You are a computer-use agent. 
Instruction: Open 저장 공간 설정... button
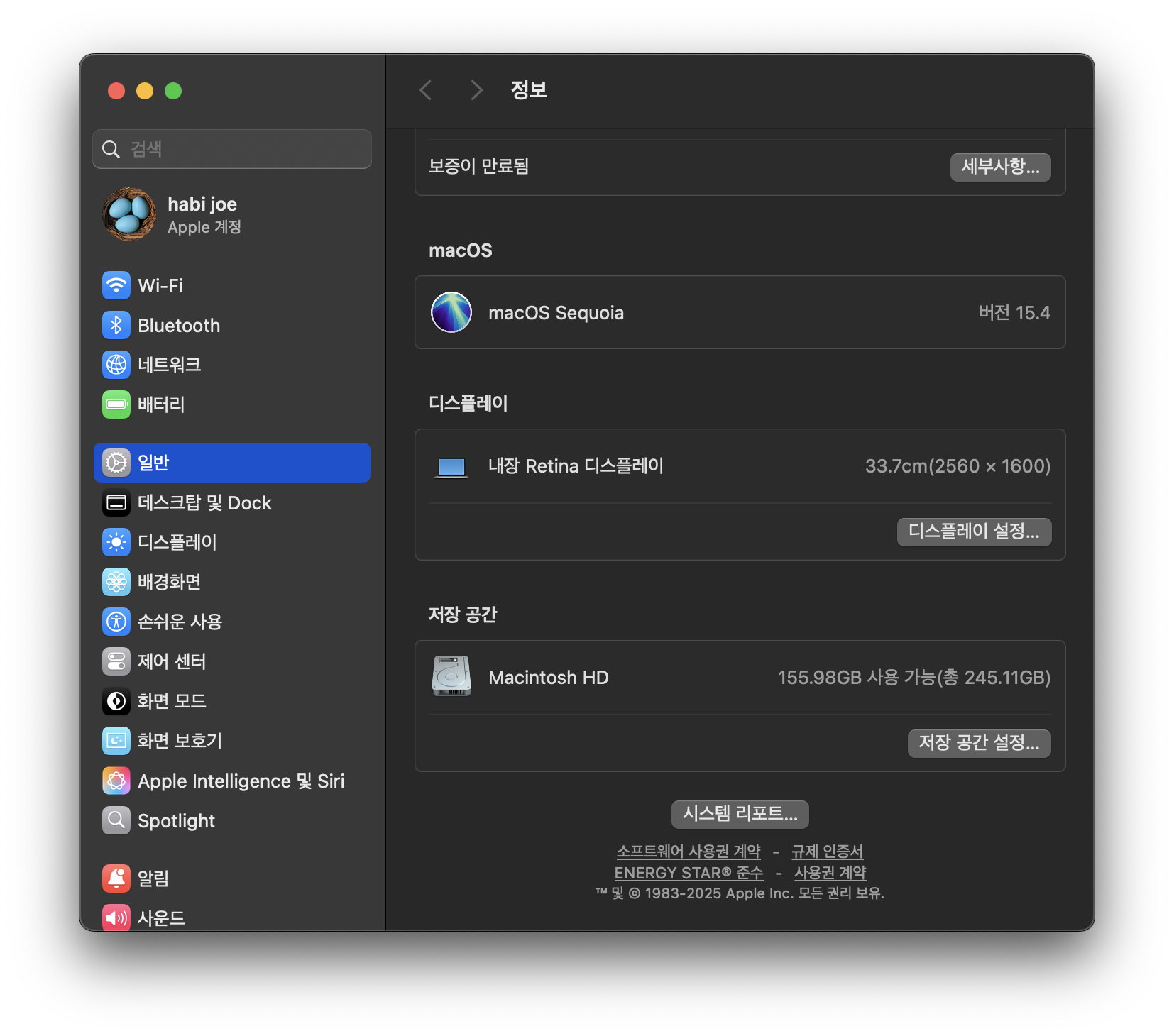point(980,743)
